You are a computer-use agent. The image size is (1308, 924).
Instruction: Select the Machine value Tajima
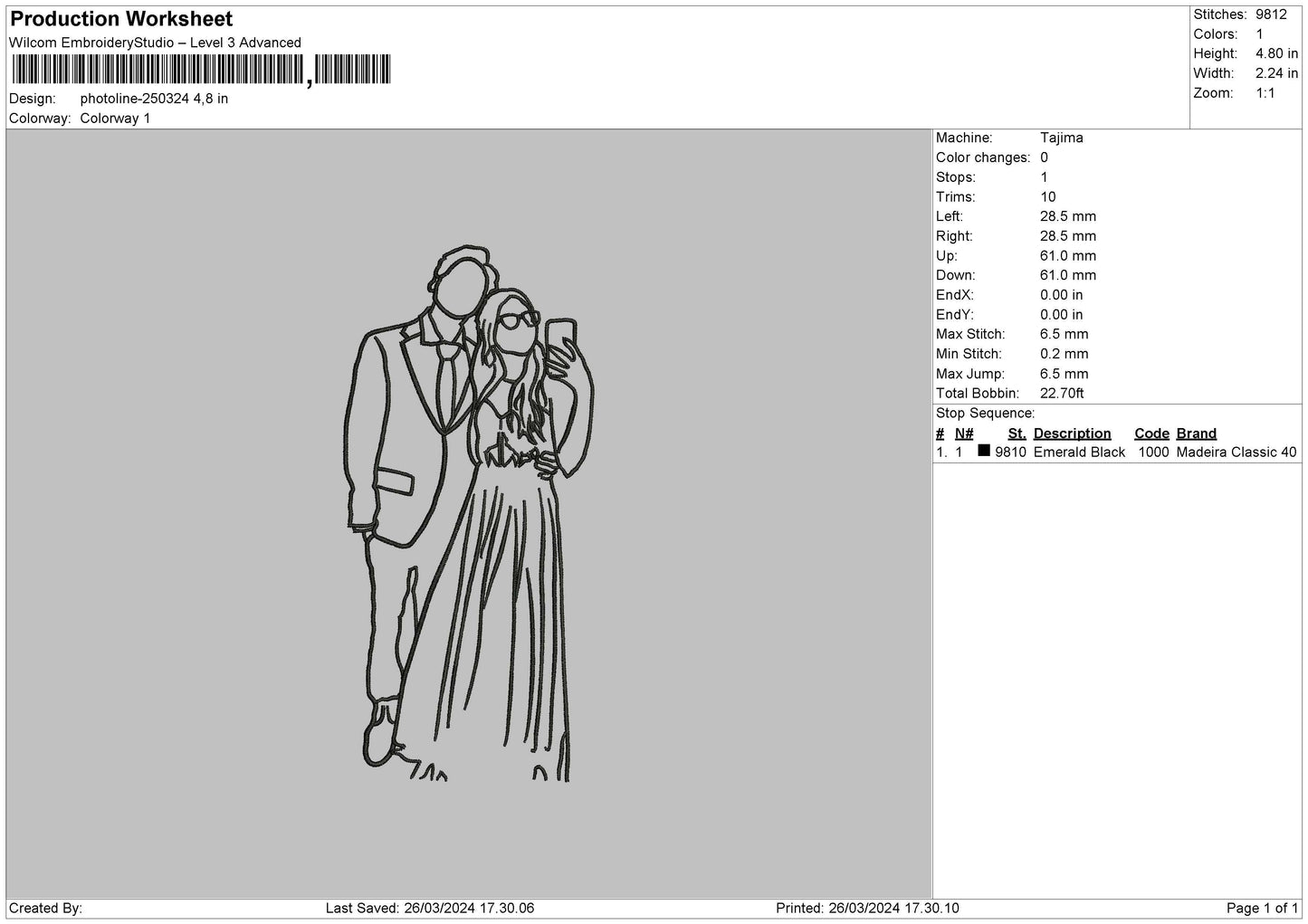(1062, 138)
